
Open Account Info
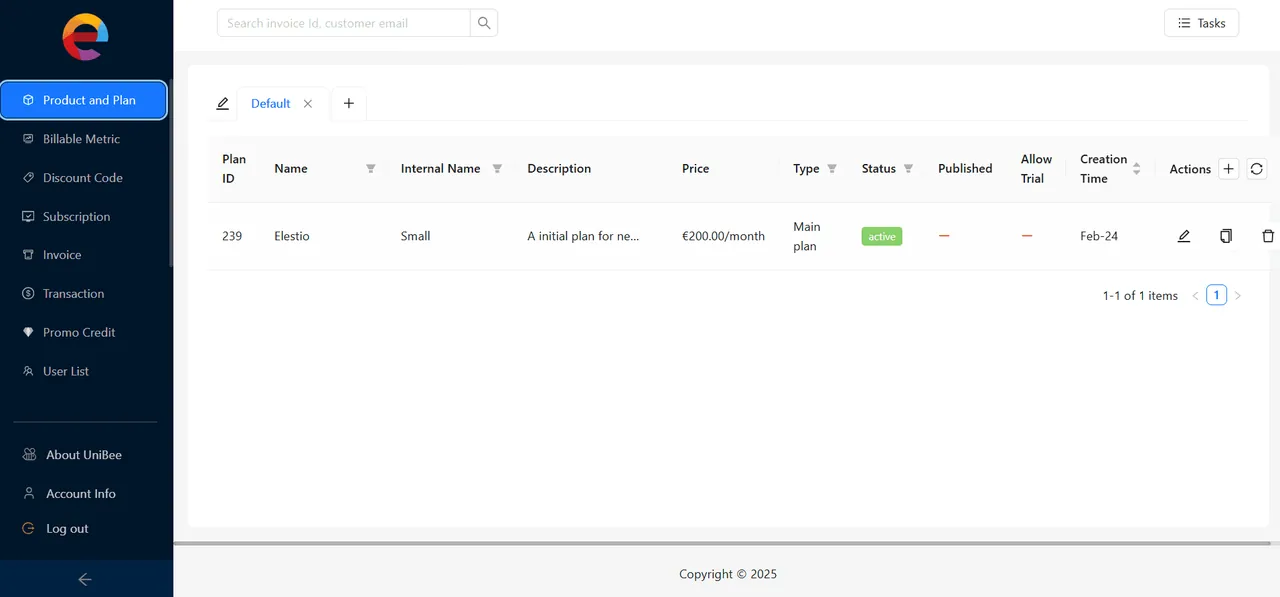pyautogui.click(x=81, y=494)
